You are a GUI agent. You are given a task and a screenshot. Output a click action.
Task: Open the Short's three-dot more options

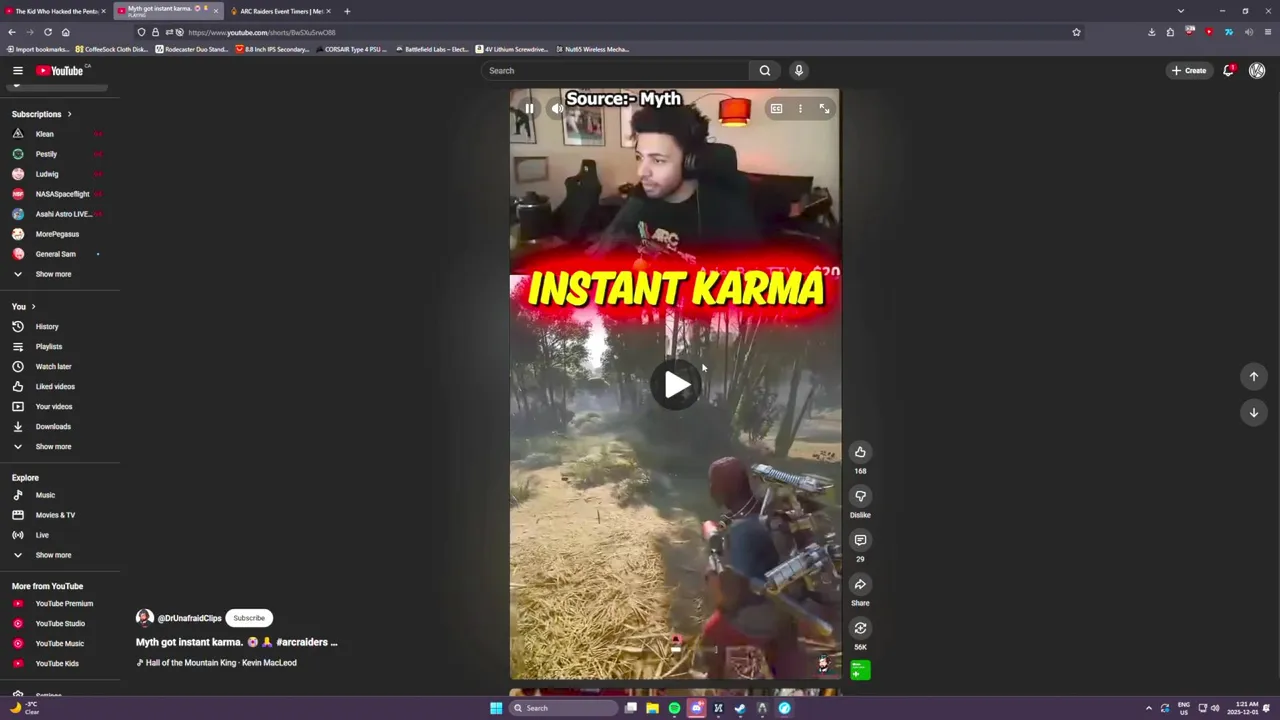[x=800, y=108]
